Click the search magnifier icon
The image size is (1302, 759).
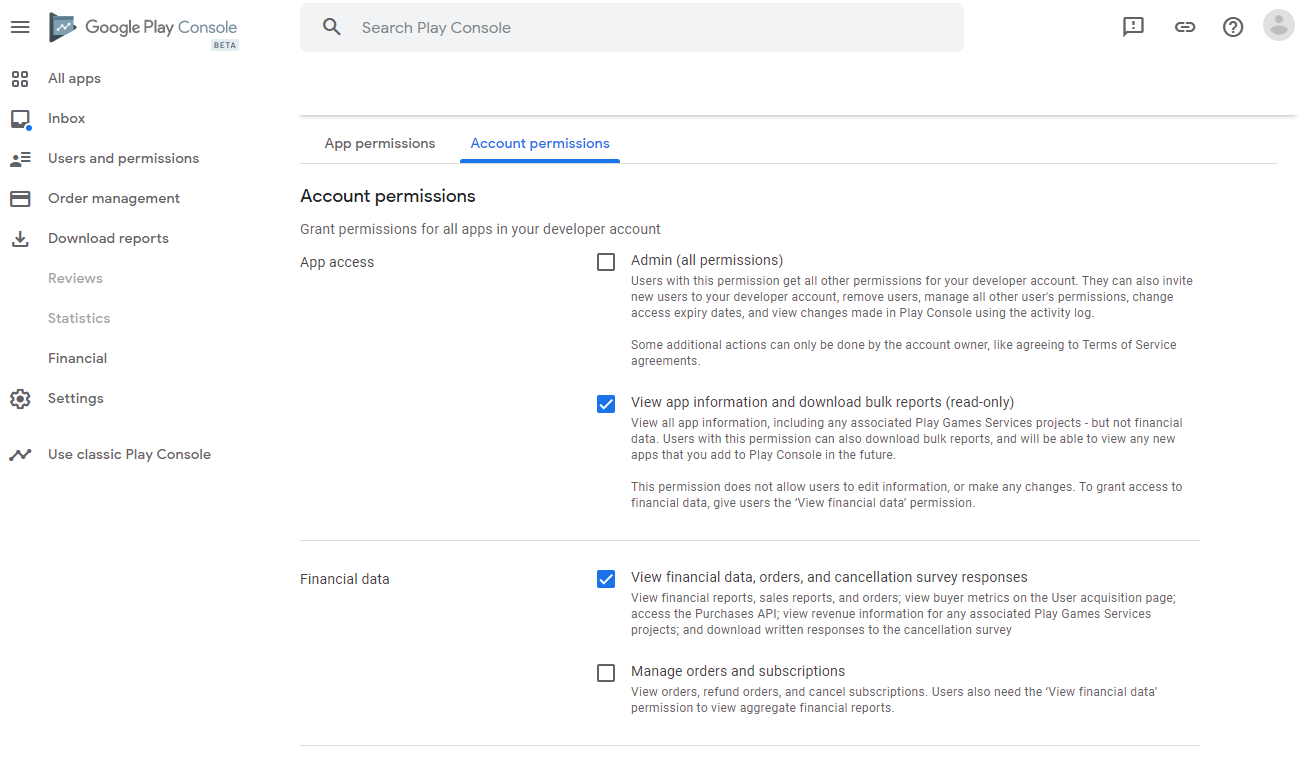332,27
